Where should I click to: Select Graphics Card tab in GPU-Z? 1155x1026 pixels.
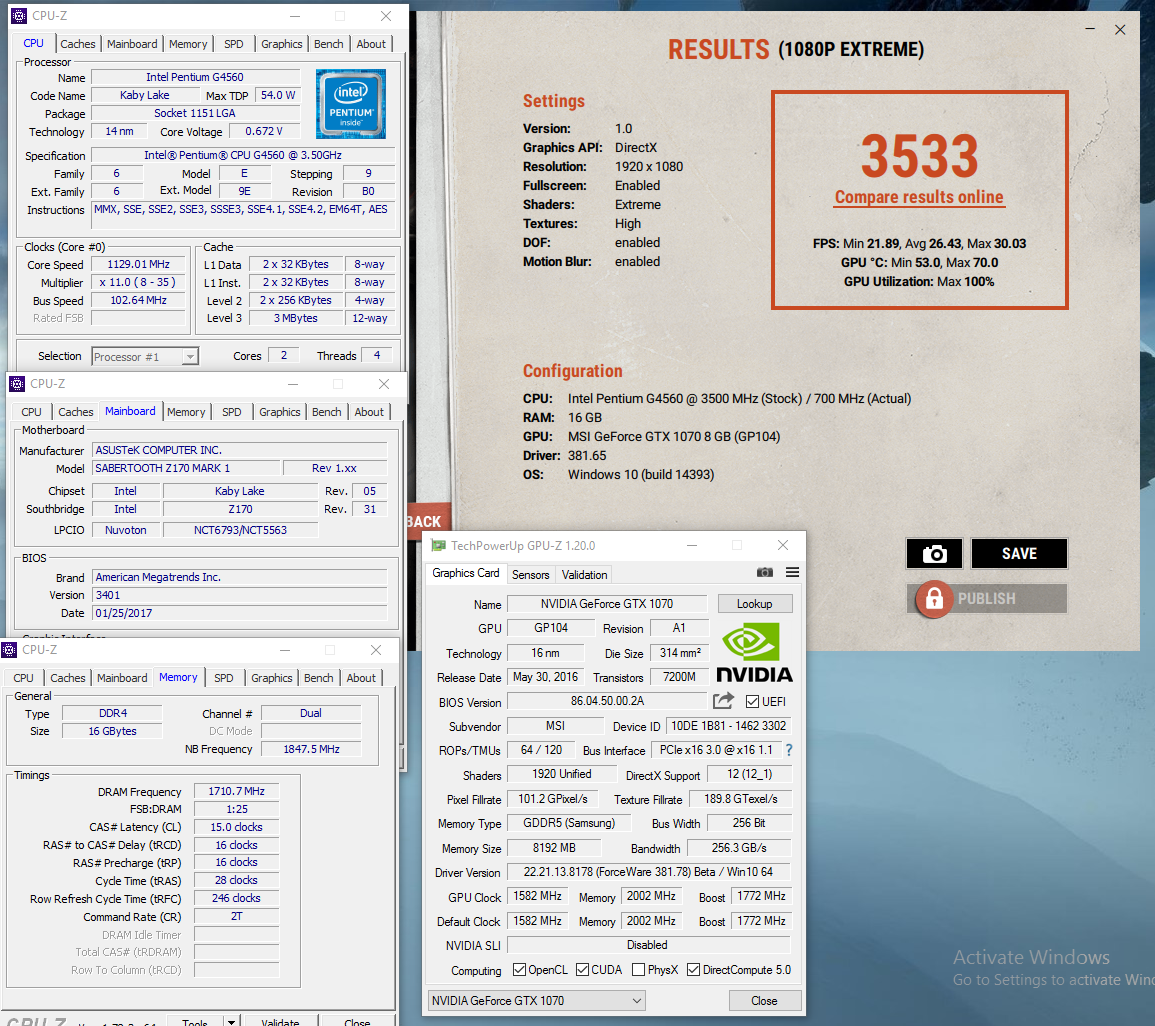466,573
